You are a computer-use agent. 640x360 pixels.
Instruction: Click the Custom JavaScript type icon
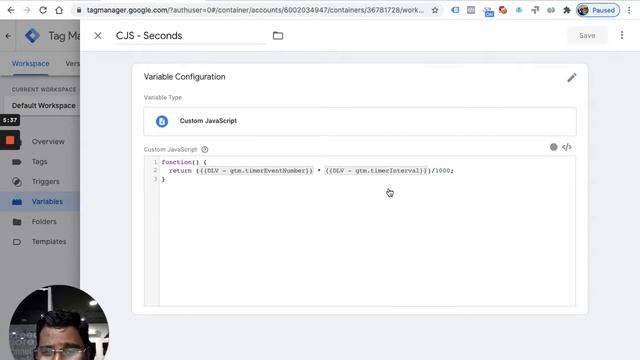[162, 121]
